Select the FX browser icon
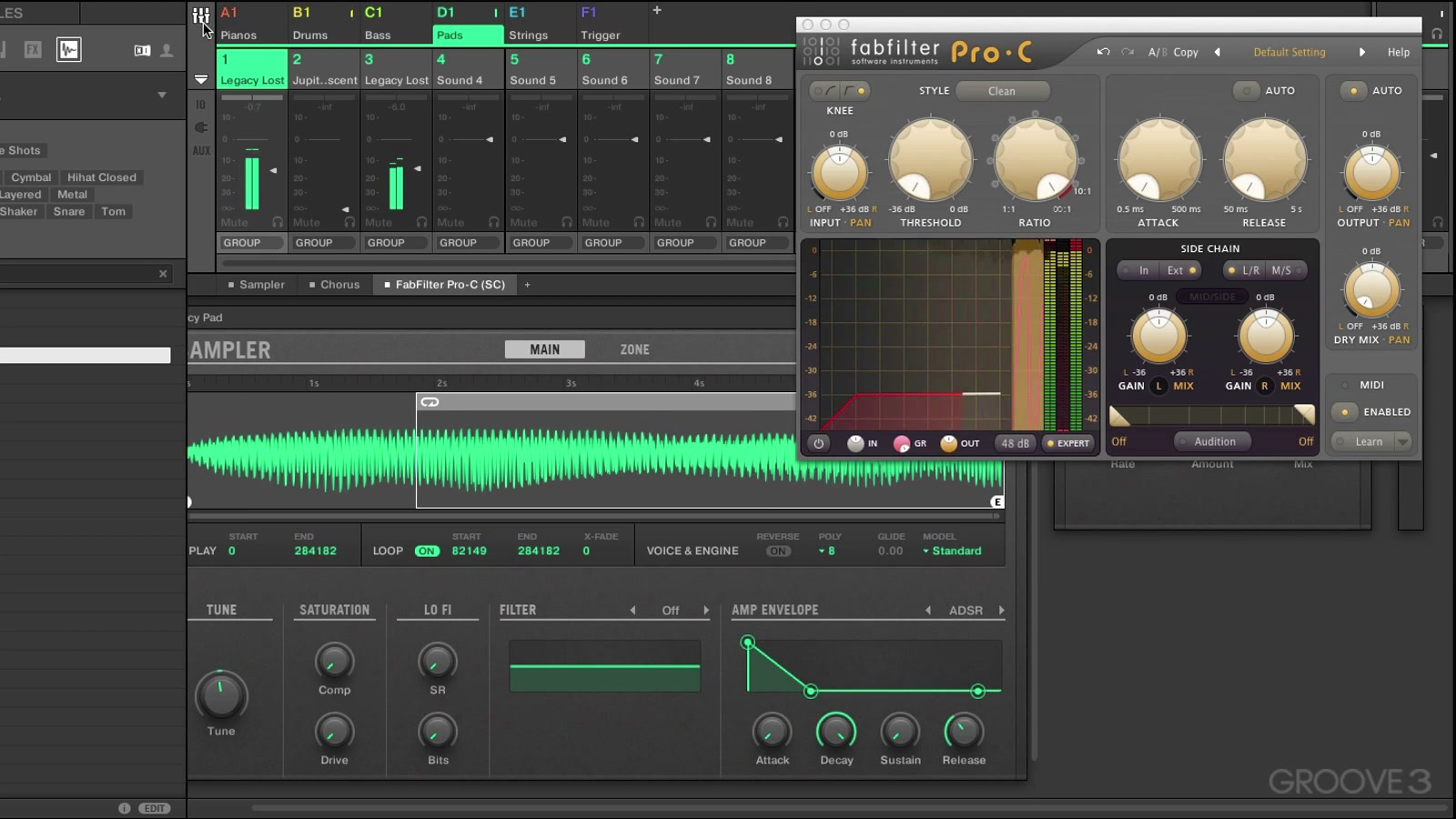1456x819 pixels. tap(33, 49)
